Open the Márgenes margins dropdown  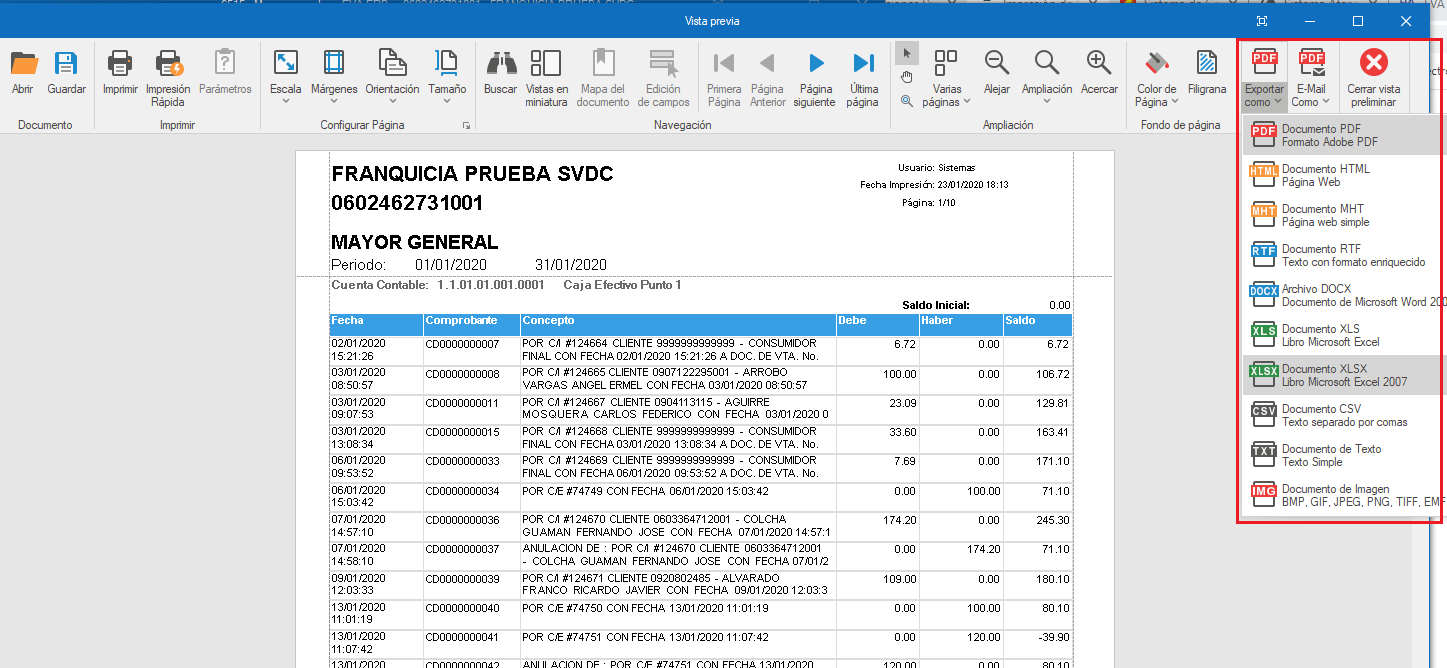(x=334, y=78)
